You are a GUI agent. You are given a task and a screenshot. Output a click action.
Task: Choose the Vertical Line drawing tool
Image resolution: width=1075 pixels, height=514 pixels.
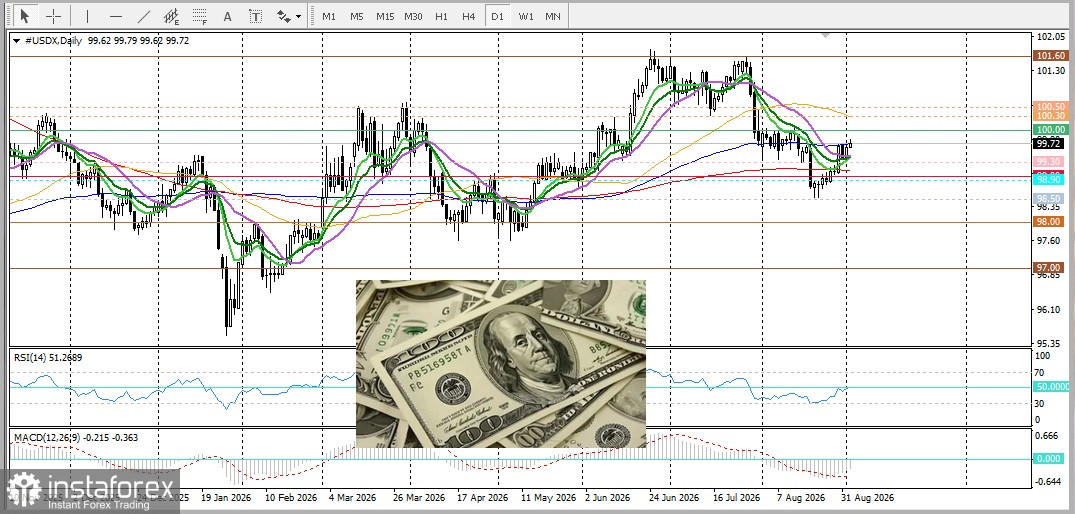(88, 16)
